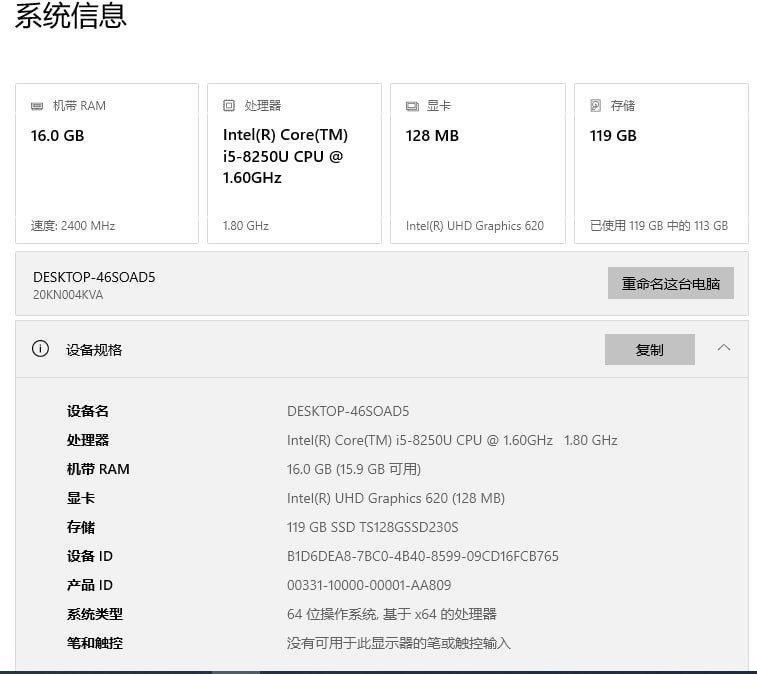Click the 产品 ID label
The width and height of the screenshot is (757, 674).
click(90, 585)
